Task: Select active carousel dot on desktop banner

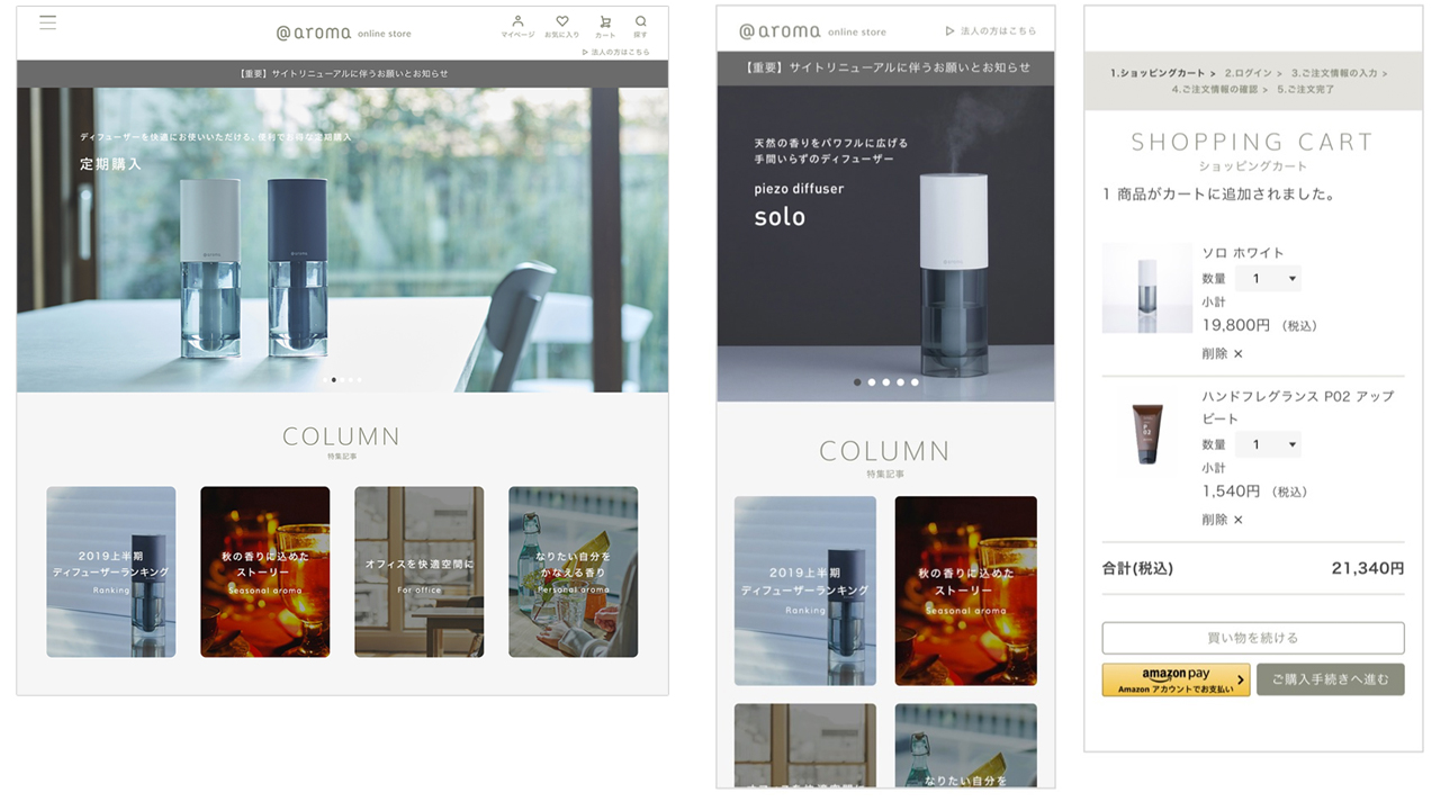Action: 334,380
